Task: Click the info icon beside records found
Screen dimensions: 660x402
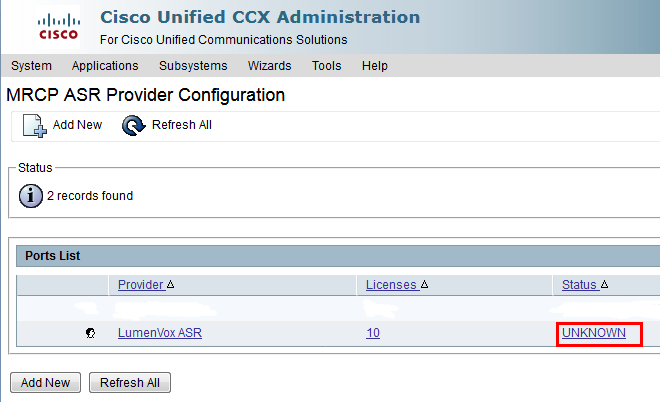Action: (x=31, y=196)
